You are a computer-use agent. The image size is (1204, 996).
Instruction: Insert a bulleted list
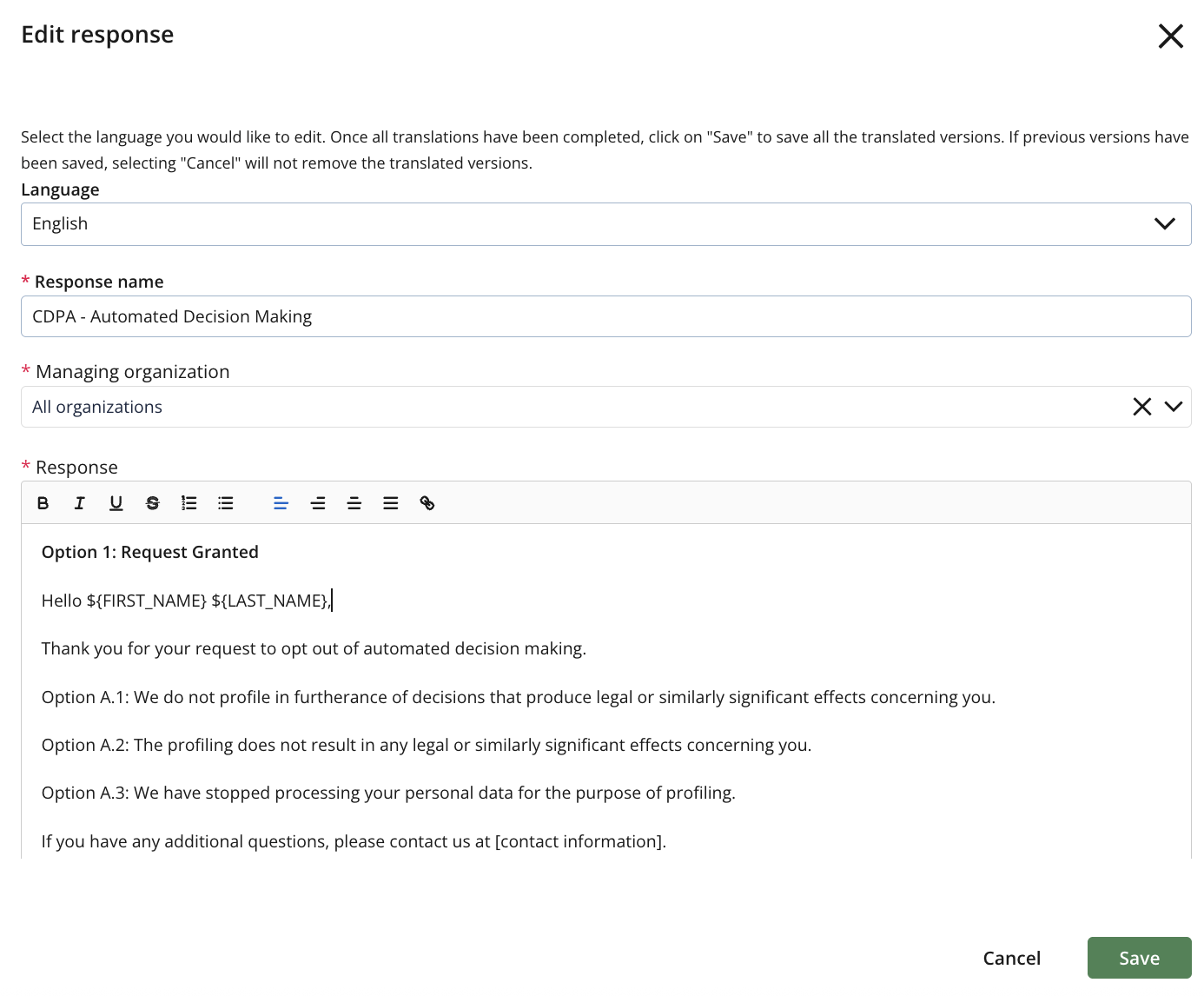[225, 503]
